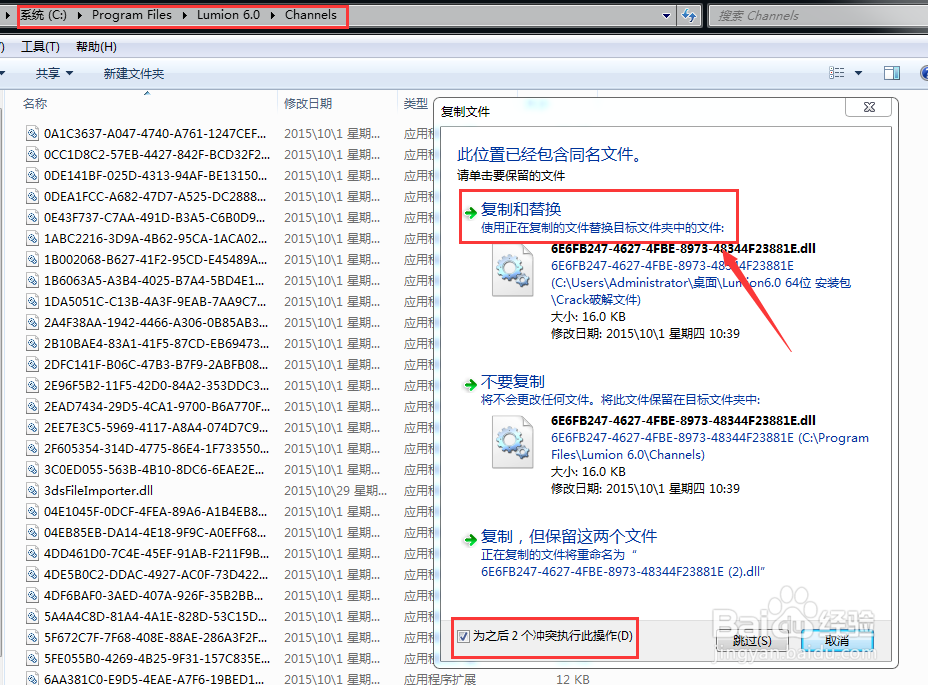This screenshot has width=928, height=685.
Task: Select file name 5F672C7F-7F68-408E-88AE-286A3F2F...
Action: point(155,638)
